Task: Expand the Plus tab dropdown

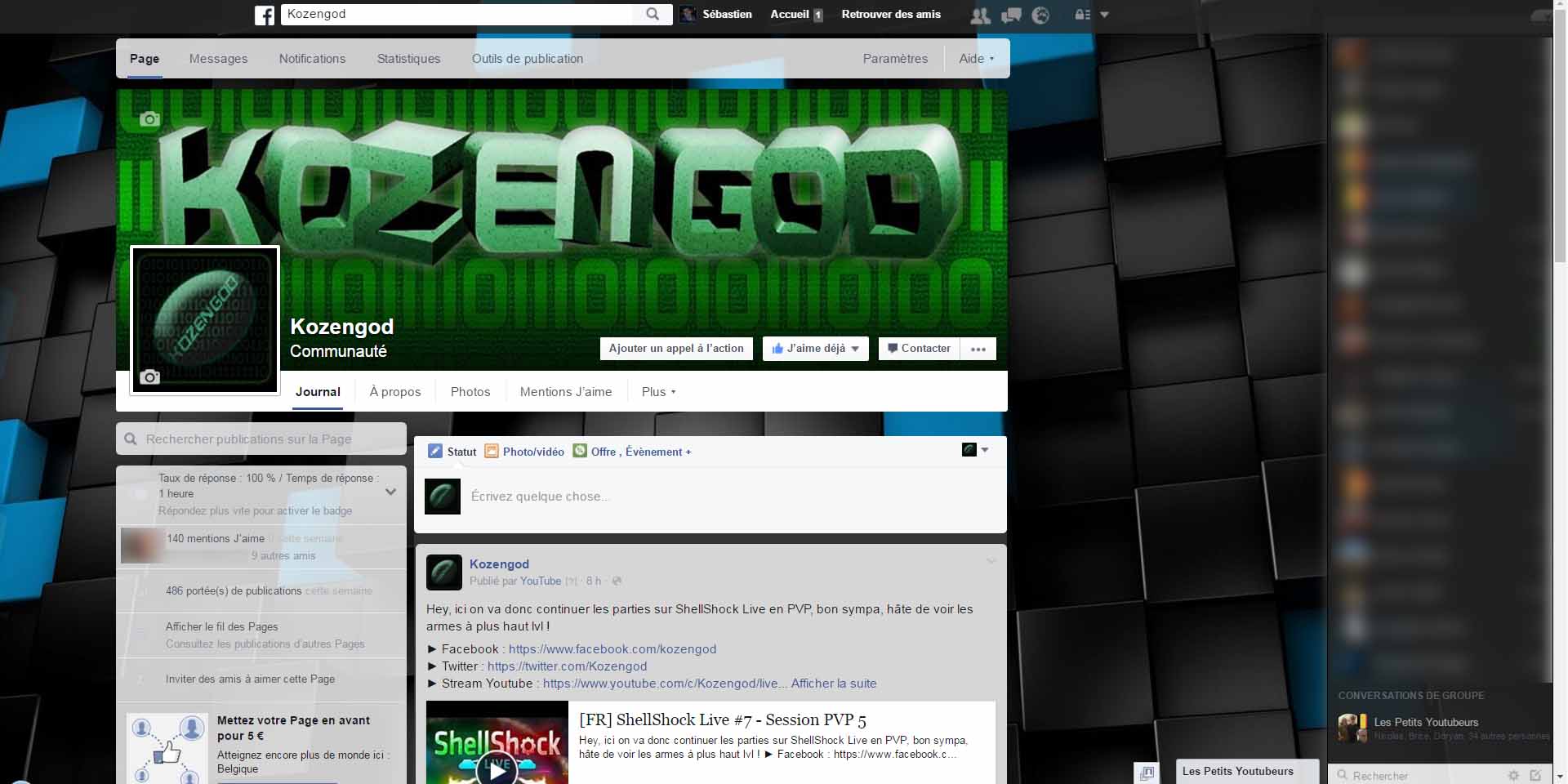Action: point(659,392)
